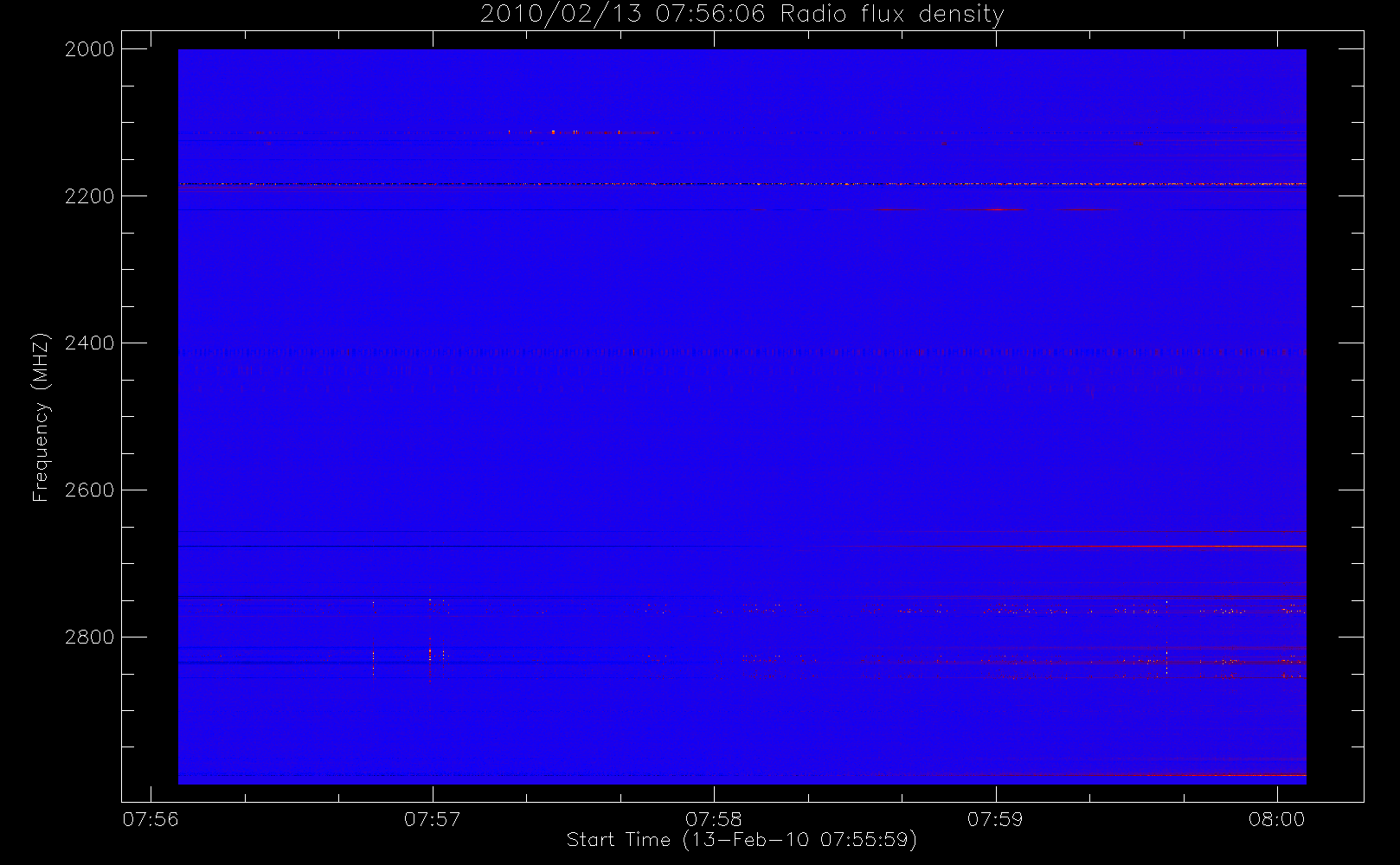1400x865 pixels.
Task: Select the '2600' frequency axis label
Action: tap(90, 490)
